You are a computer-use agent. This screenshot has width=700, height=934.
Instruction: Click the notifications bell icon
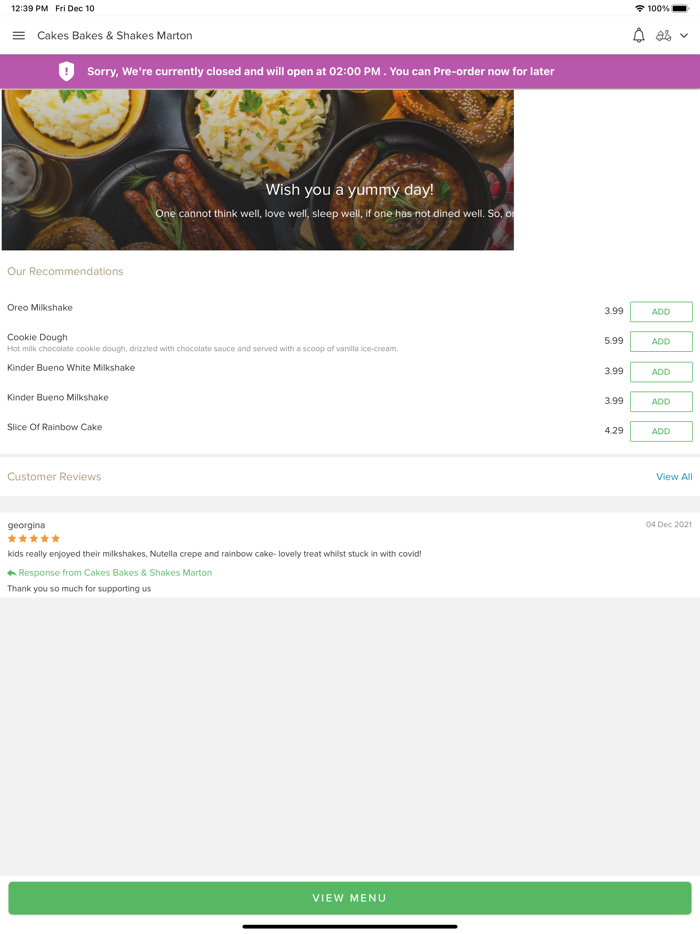click(x=638, y=35)
